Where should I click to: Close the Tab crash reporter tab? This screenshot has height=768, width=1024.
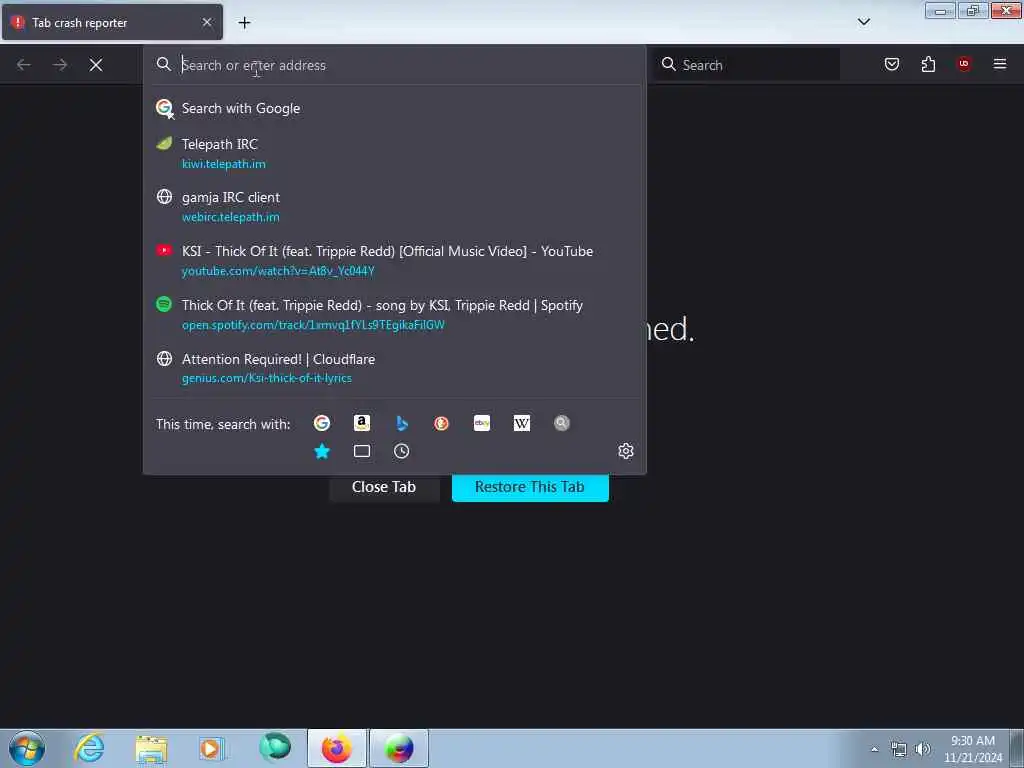(x=207, y=22)
